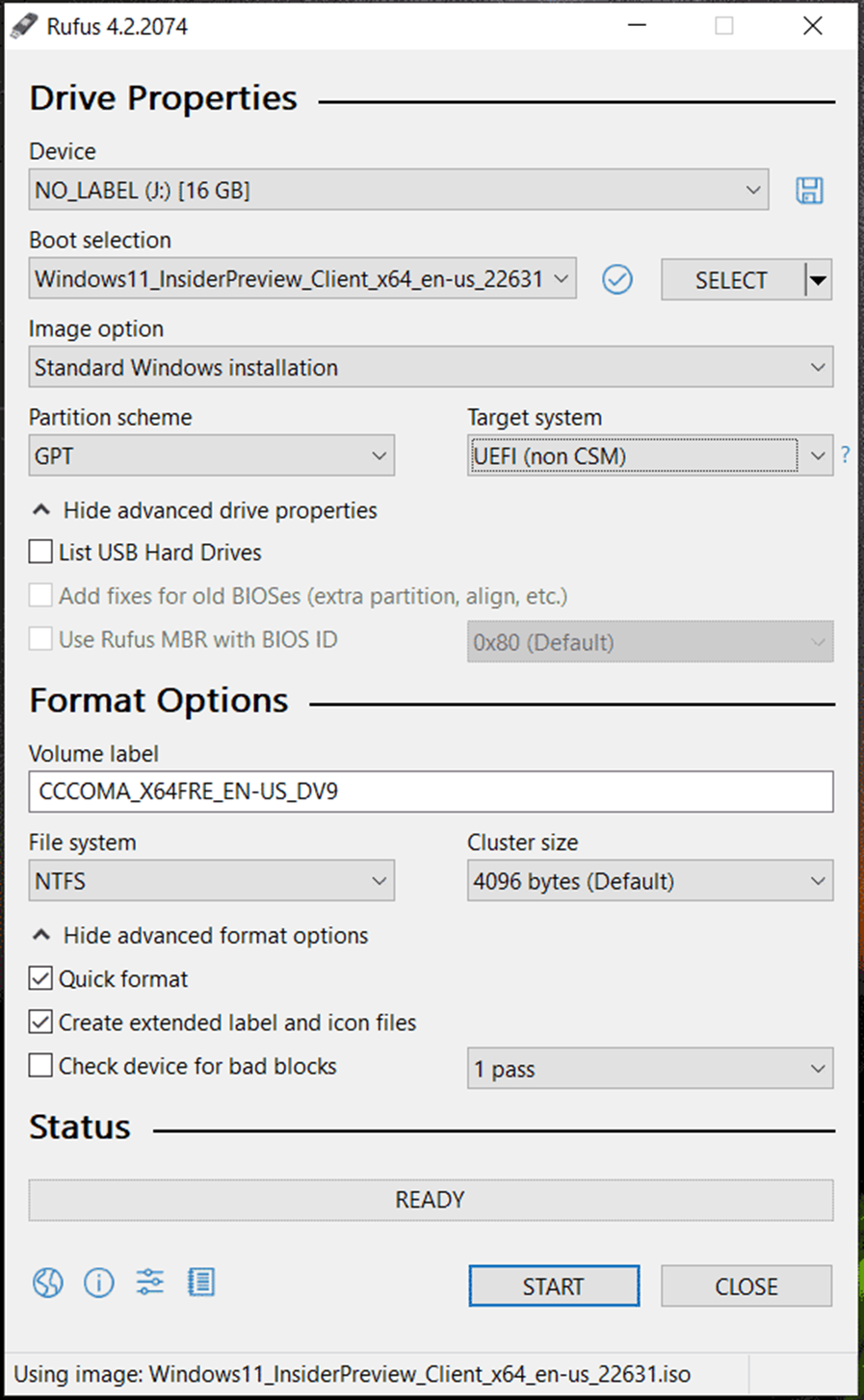
Task: Open the About info icon
Action: coord(99,1283)
